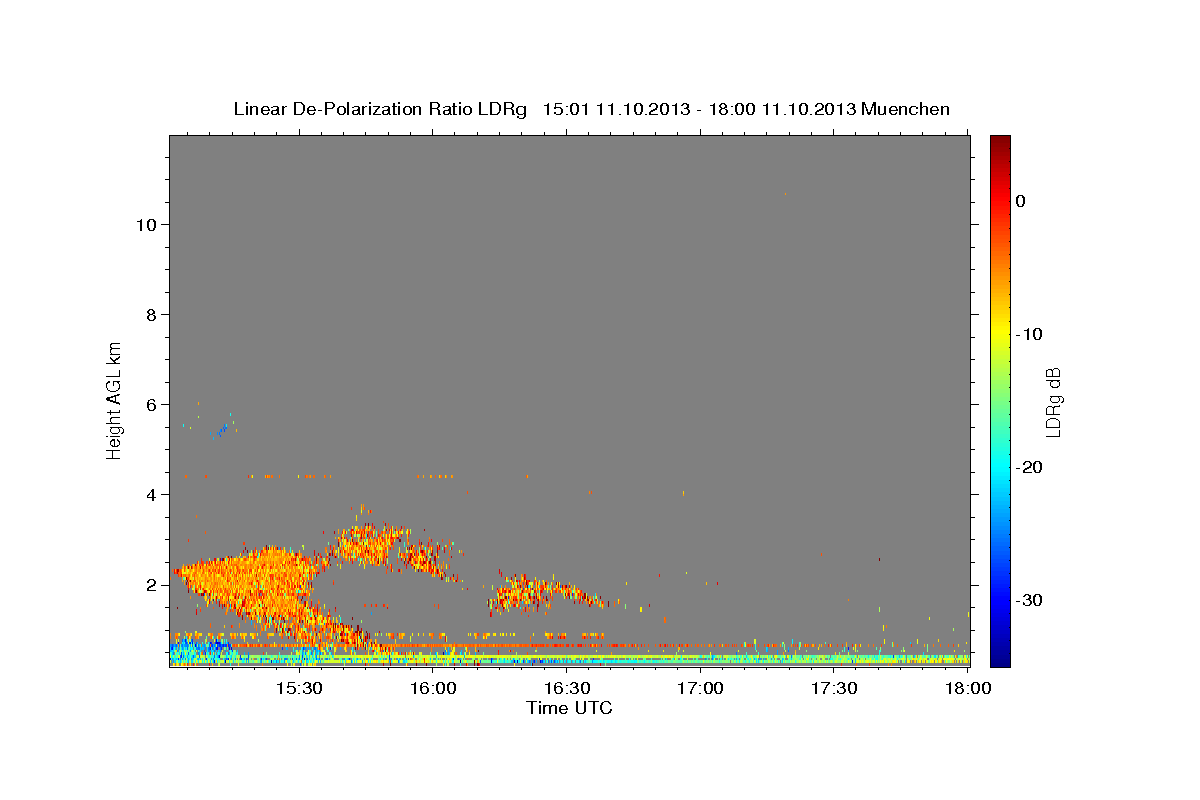Click the height tick label 2
The height and width of the screenshot is (800, 1200).
(x=151, y=584)
